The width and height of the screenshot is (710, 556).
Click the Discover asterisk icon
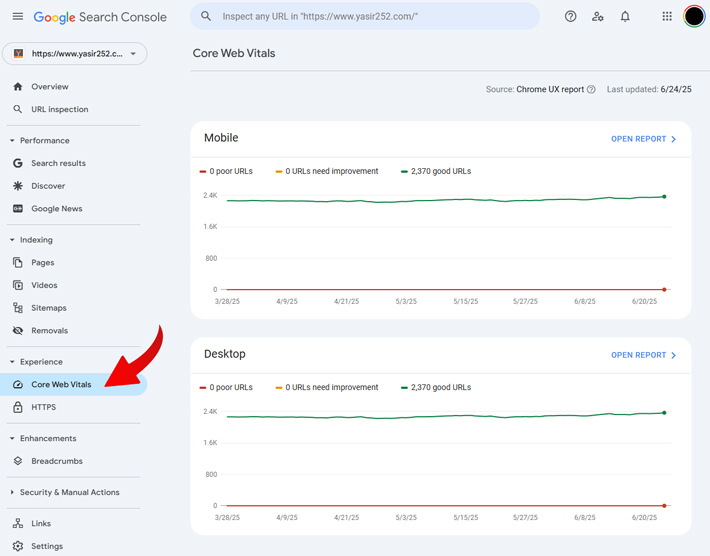(18, 186)
